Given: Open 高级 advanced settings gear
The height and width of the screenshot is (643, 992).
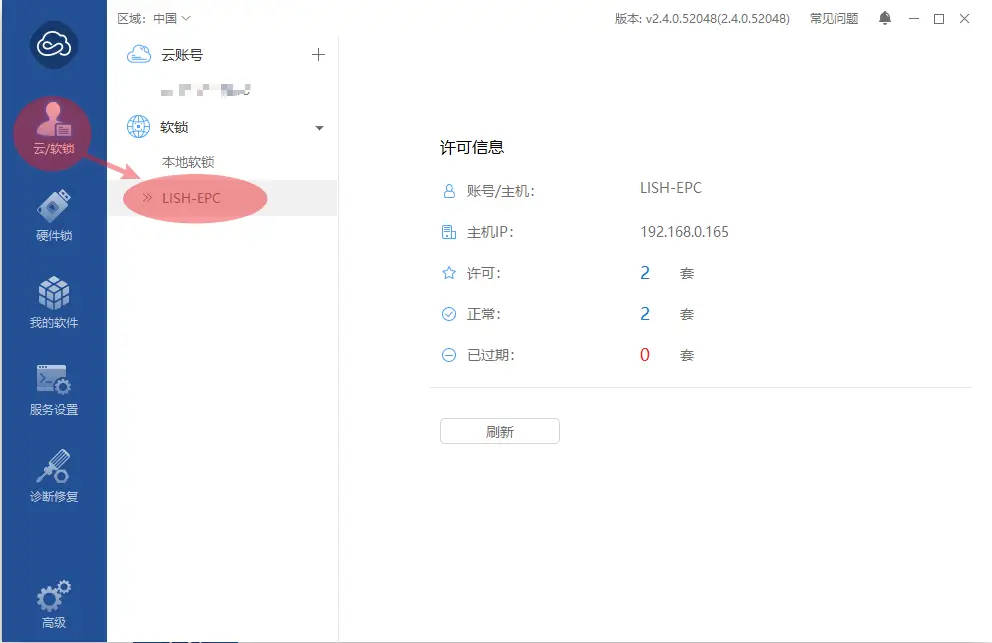Looking at the screenshot, I should [x=53, y=604].
